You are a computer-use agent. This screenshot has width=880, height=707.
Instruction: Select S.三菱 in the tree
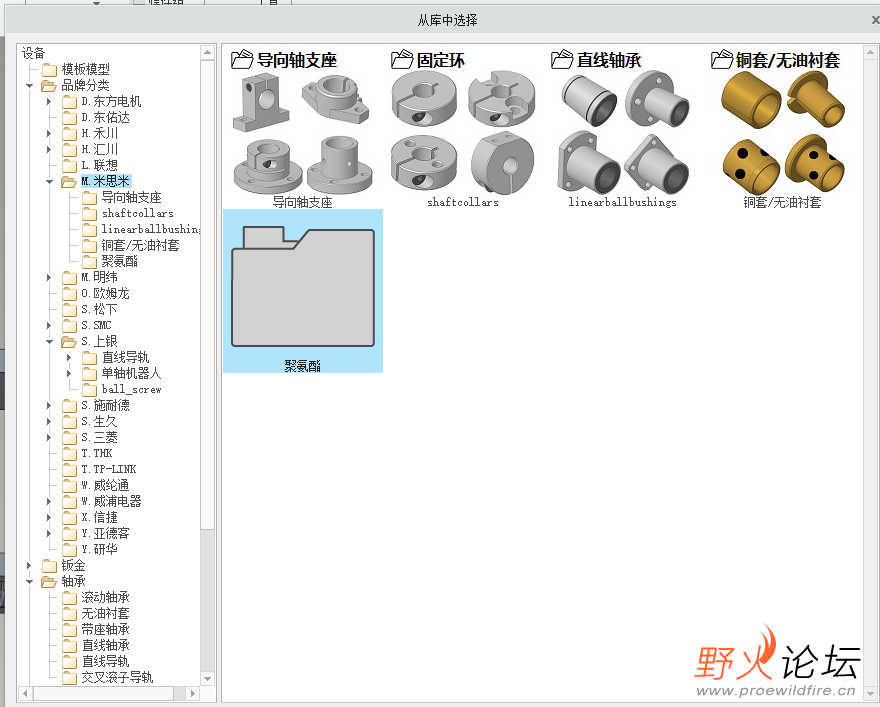tap(99, 438)
